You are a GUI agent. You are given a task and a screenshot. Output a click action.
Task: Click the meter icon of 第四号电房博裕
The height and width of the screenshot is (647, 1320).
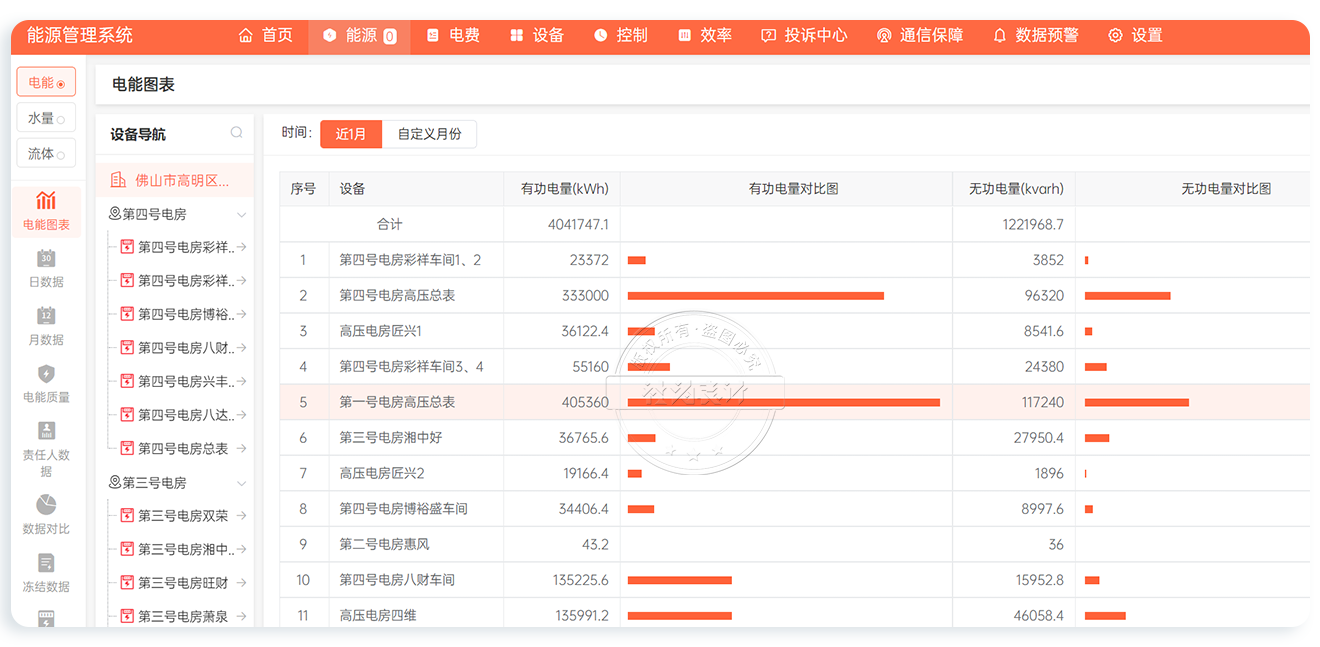(127, 314)
